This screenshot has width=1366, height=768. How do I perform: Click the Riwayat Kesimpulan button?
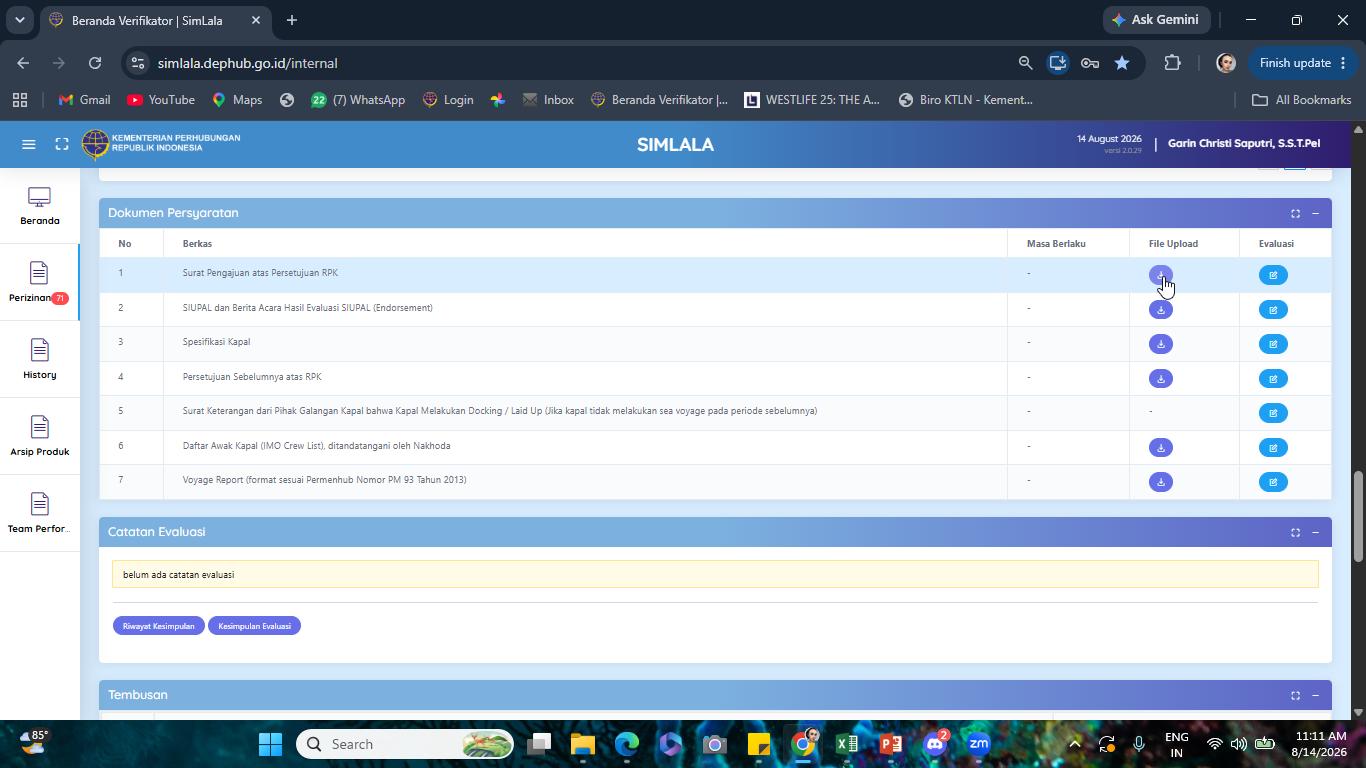159,626
